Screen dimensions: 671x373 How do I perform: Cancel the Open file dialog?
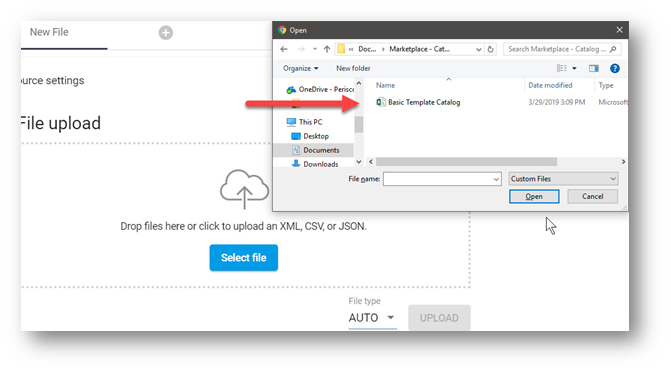click(592, 196)
